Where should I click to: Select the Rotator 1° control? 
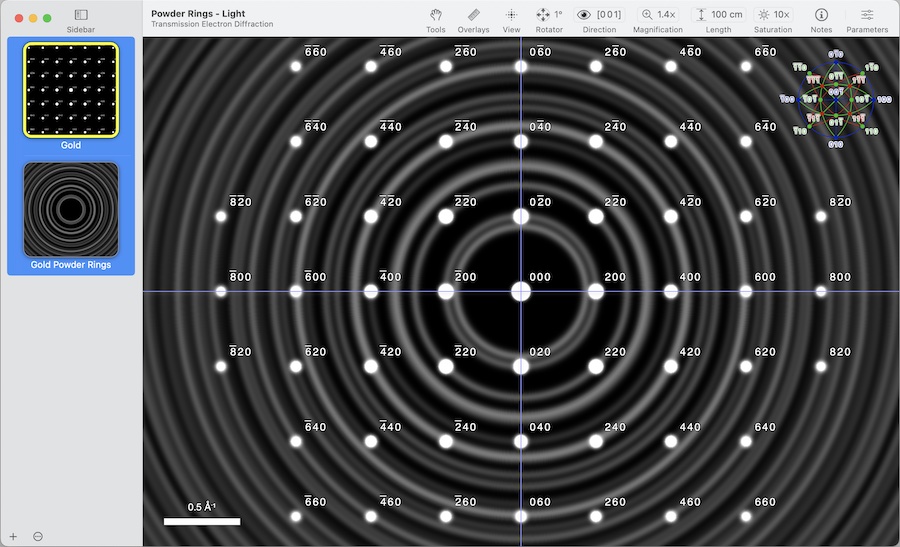[x=549, y=15]
